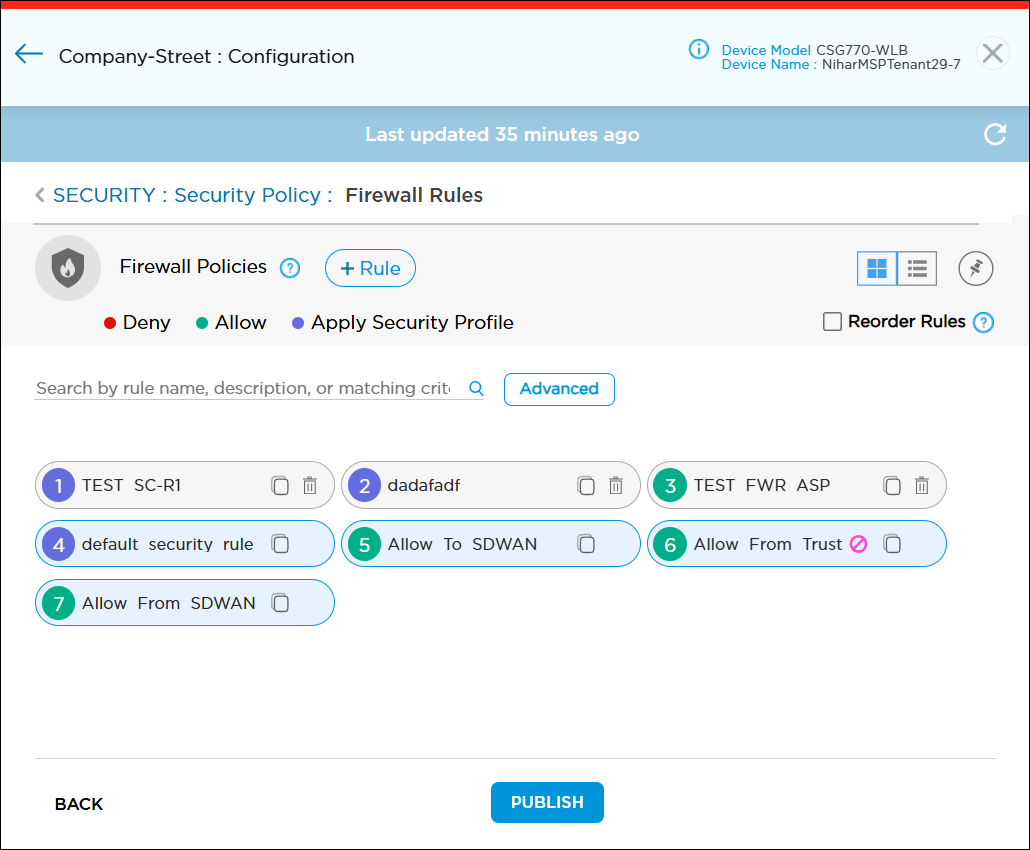This screenshot has width=1030, height=850.
Task: Open Advanced search options
Action: click(x=559, y=389)
